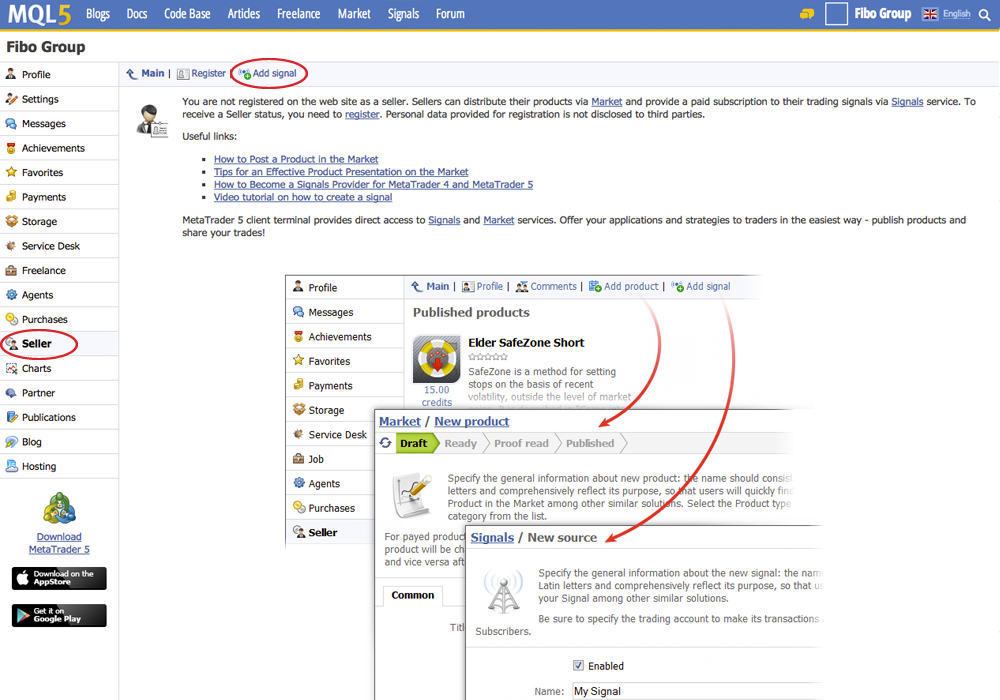This screenshot has width=1000, height=700.
Task: Select the Published stage step
Action: pyautogui.click(x=590, y=443)
